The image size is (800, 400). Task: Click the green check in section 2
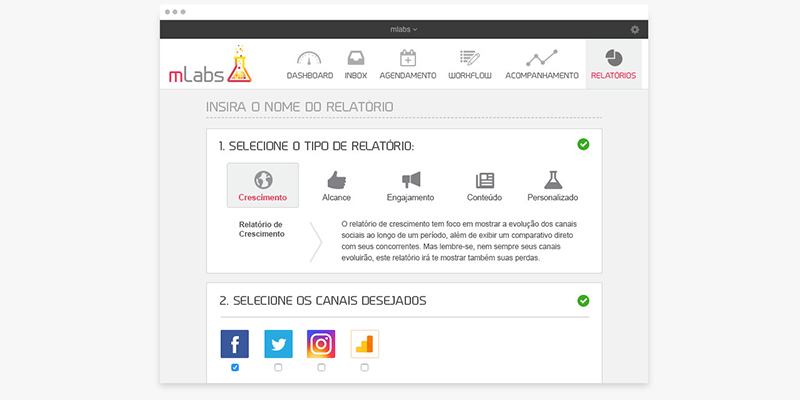[583, 301]
